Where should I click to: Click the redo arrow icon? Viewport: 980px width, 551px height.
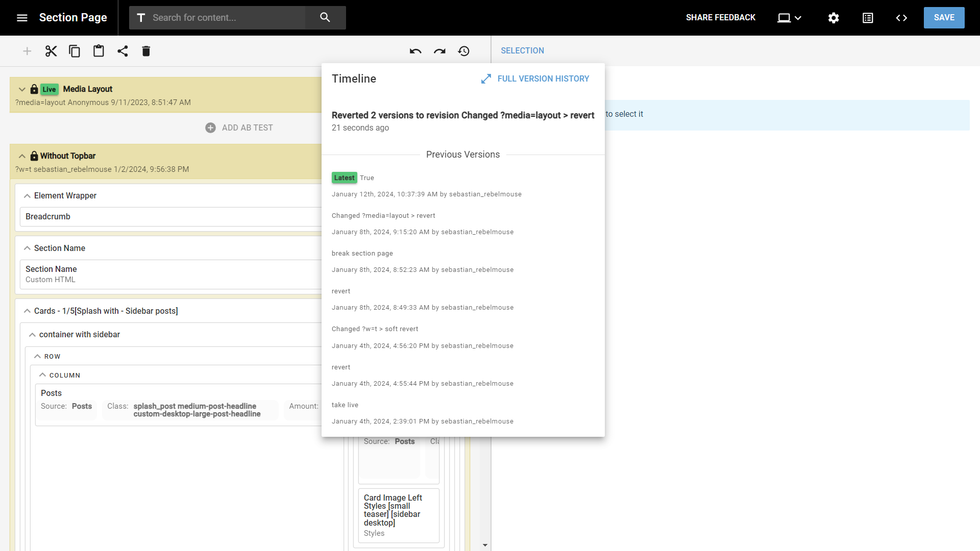pyautogui.click(x=440, y=51)
